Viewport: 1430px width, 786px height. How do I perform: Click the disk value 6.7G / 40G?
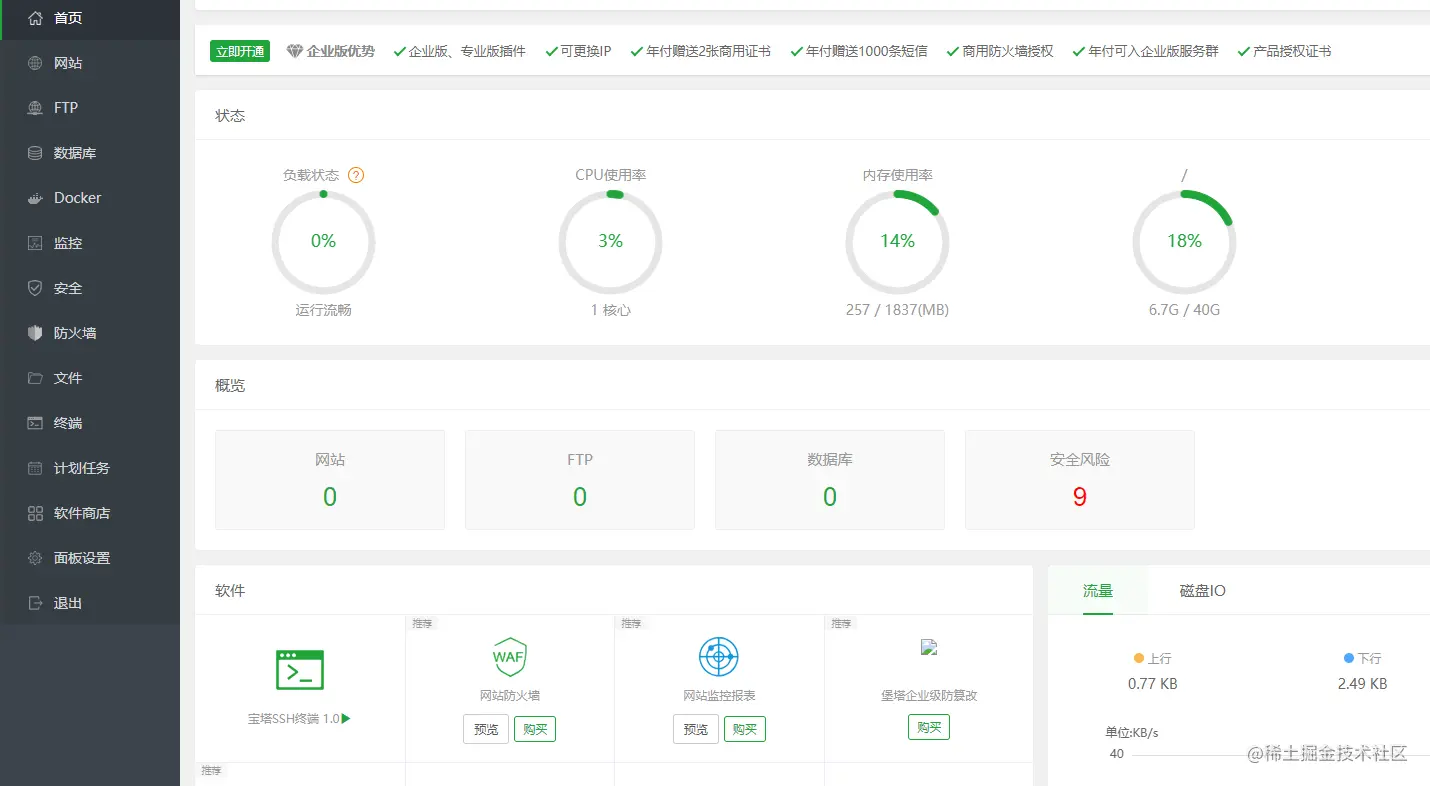1184,310
